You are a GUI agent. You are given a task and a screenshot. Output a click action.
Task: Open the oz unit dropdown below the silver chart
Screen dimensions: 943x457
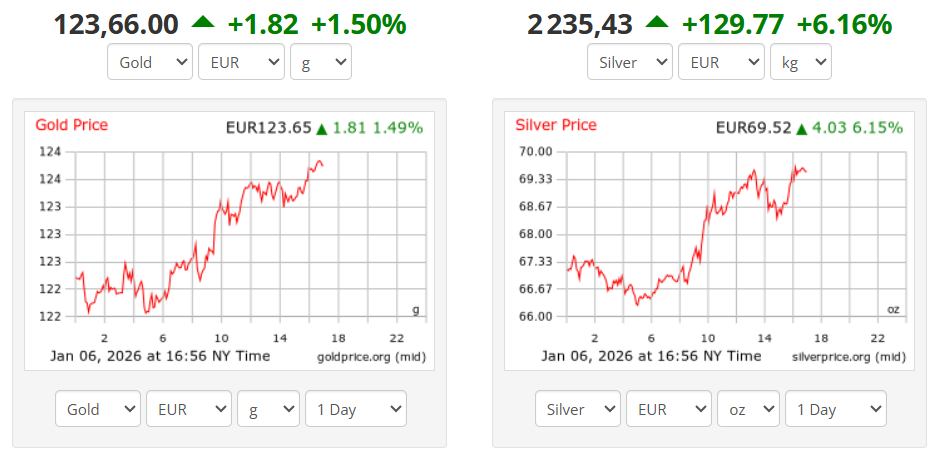click(x=748, y=409)
